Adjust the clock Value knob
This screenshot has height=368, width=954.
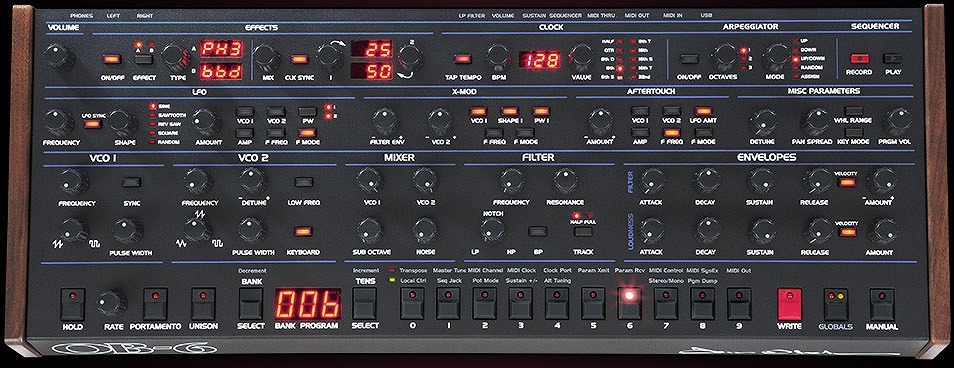pos(580,57)
